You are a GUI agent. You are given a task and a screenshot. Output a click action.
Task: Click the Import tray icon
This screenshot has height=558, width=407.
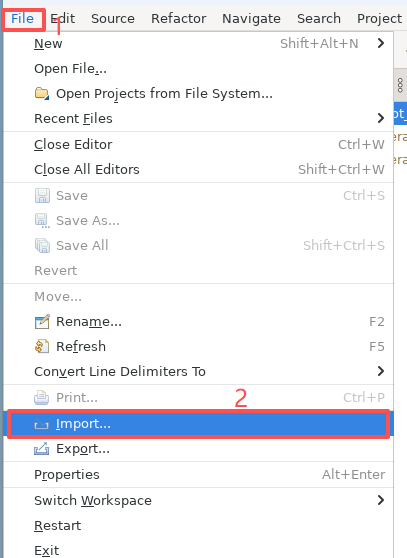[x=42, y=425]
